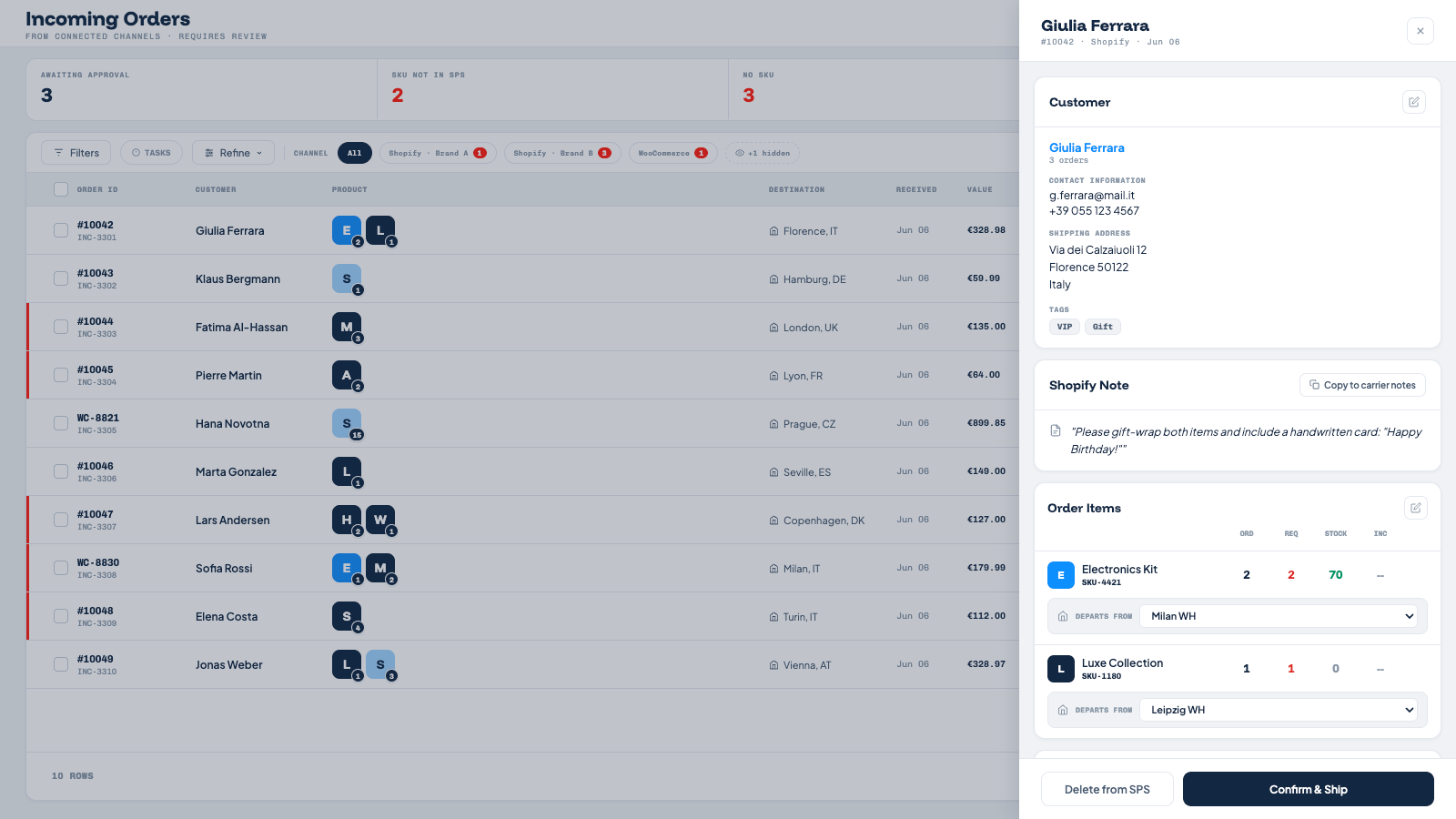
Task: Click g.ferrara@mail.it email address
Action: (1092, 196)
